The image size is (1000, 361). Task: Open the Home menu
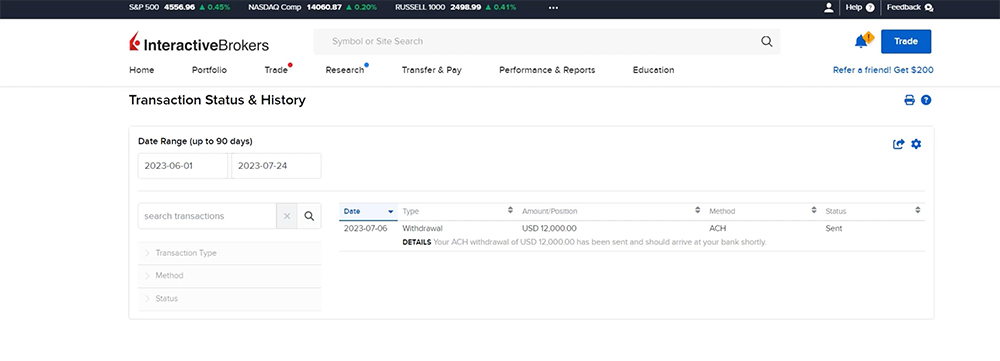[x=142, y=70]
